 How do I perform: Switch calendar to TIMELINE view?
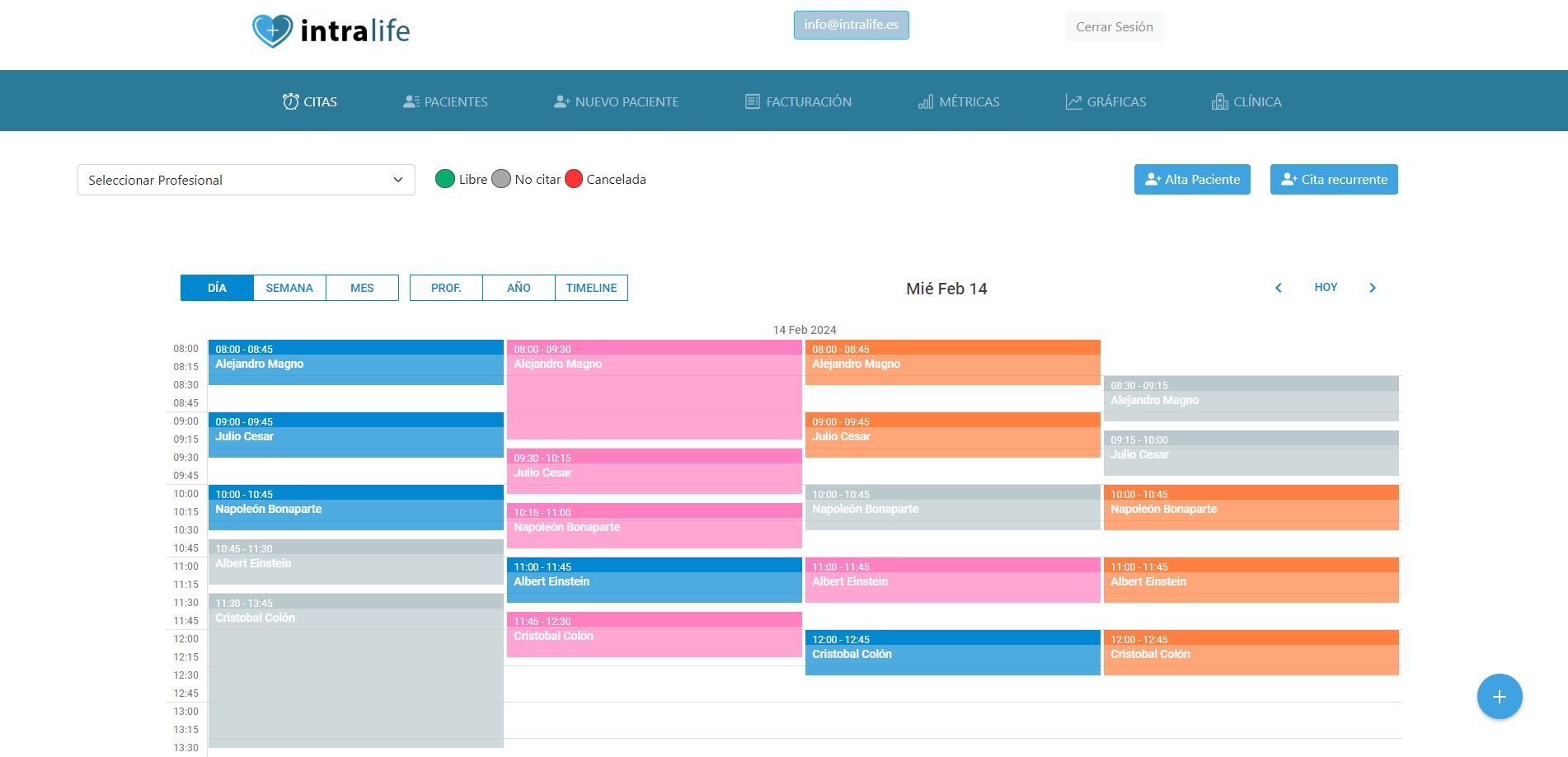591,288
